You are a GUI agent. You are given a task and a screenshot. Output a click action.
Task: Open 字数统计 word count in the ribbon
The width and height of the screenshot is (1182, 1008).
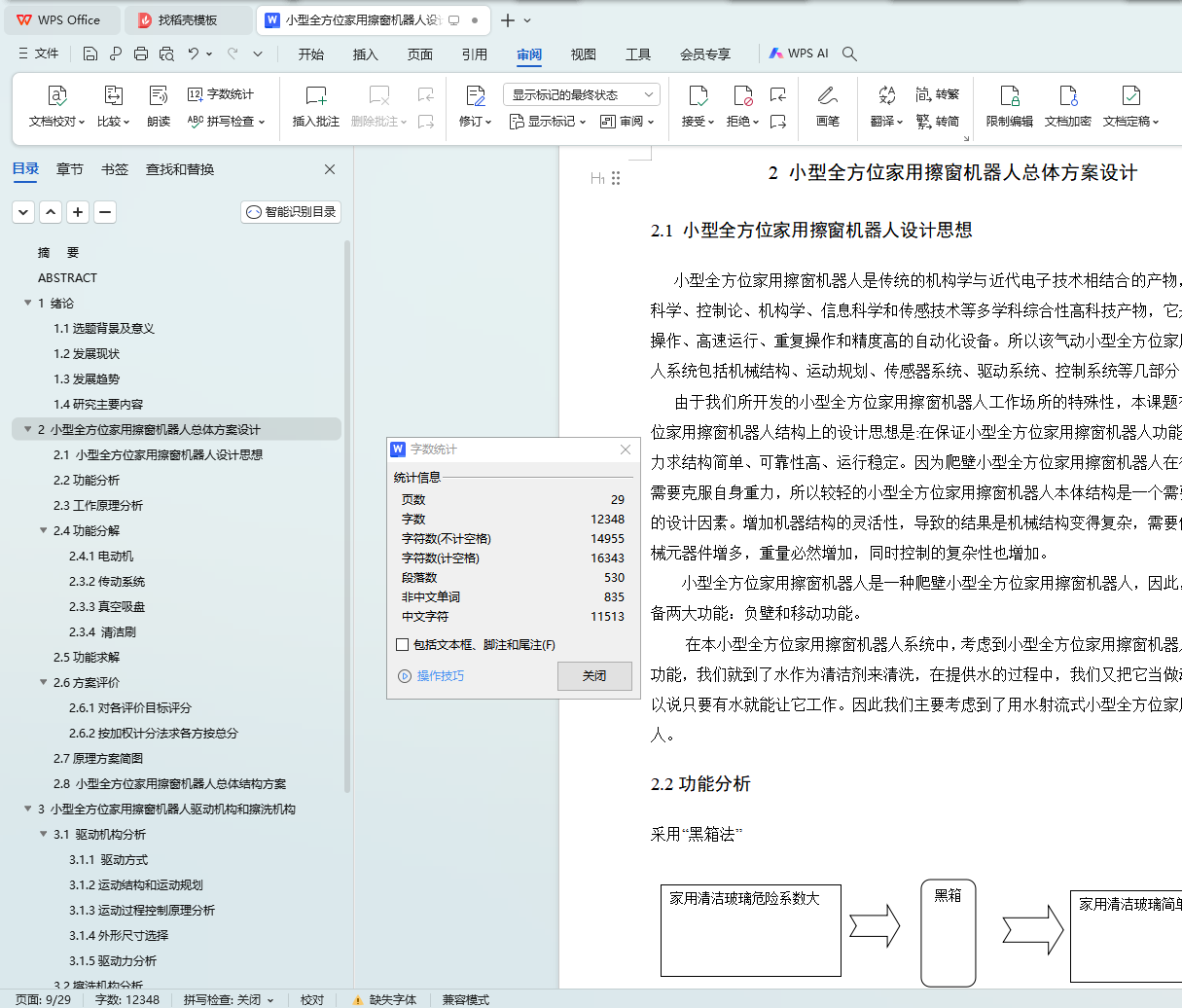[221, 94]
